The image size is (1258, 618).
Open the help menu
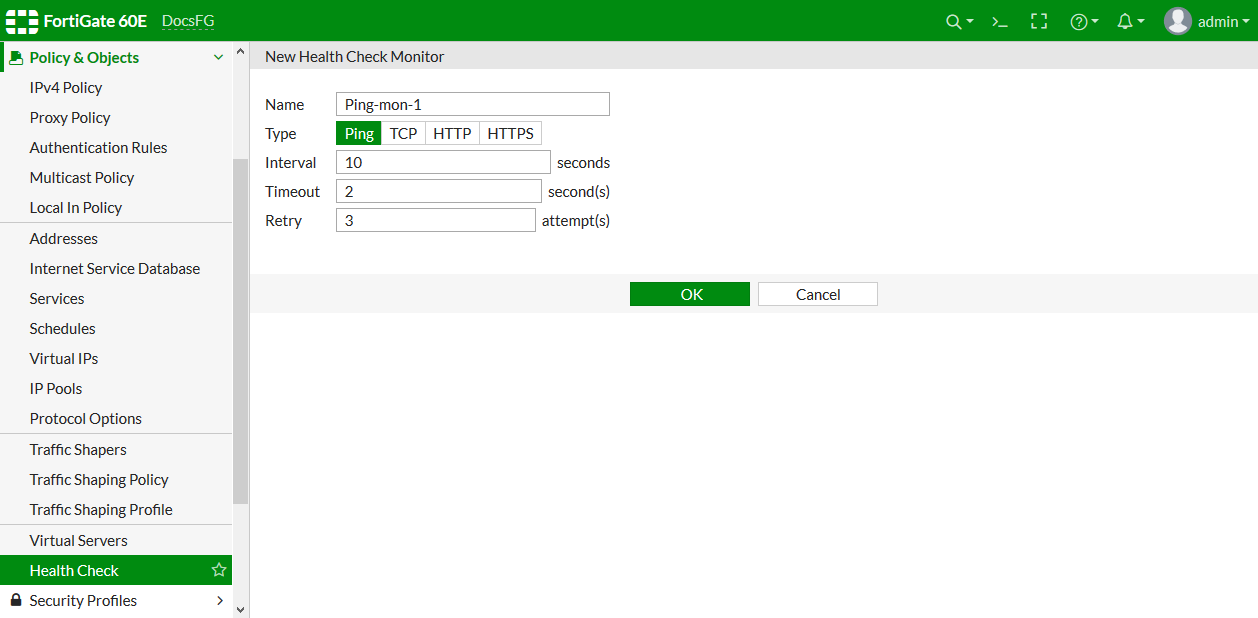tap(1079, 20)
